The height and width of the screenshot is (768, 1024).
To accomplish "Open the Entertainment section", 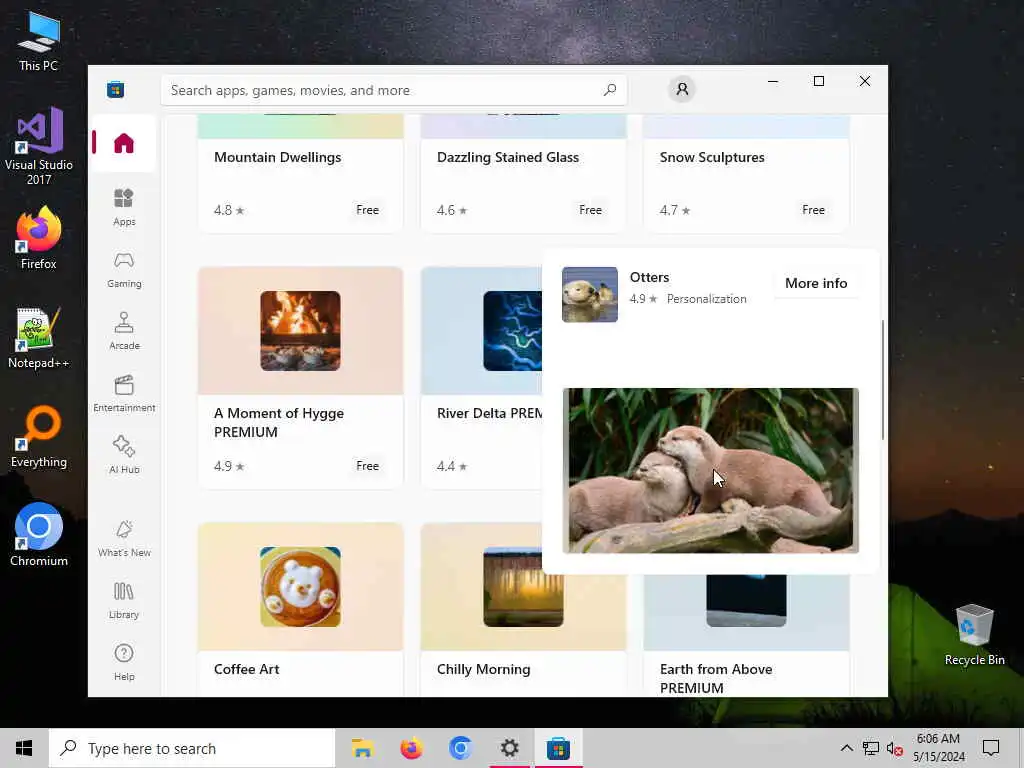I will [123, 393].
